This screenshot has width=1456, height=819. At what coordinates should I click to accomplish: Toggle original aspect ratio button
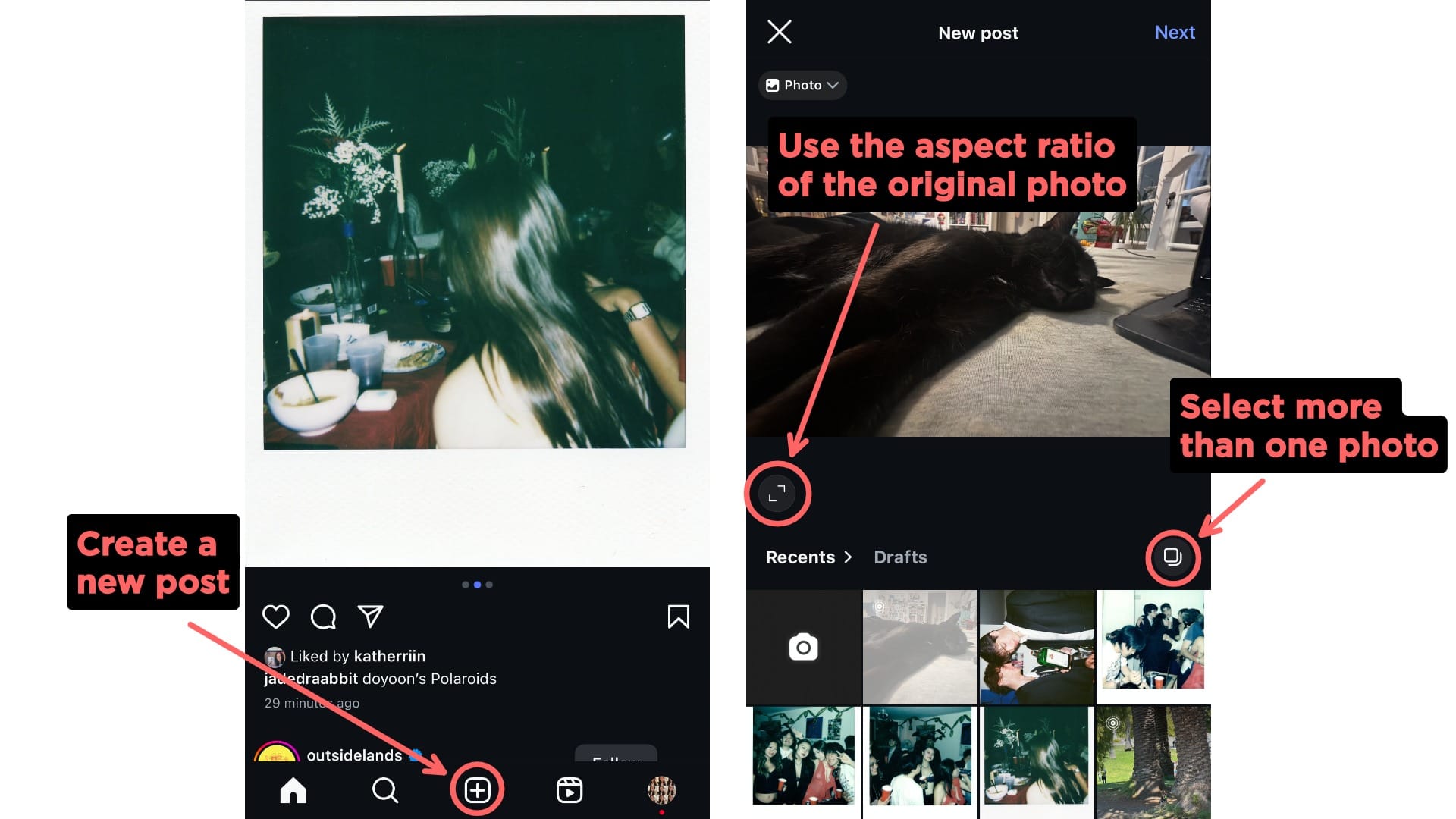coord(777,494)
